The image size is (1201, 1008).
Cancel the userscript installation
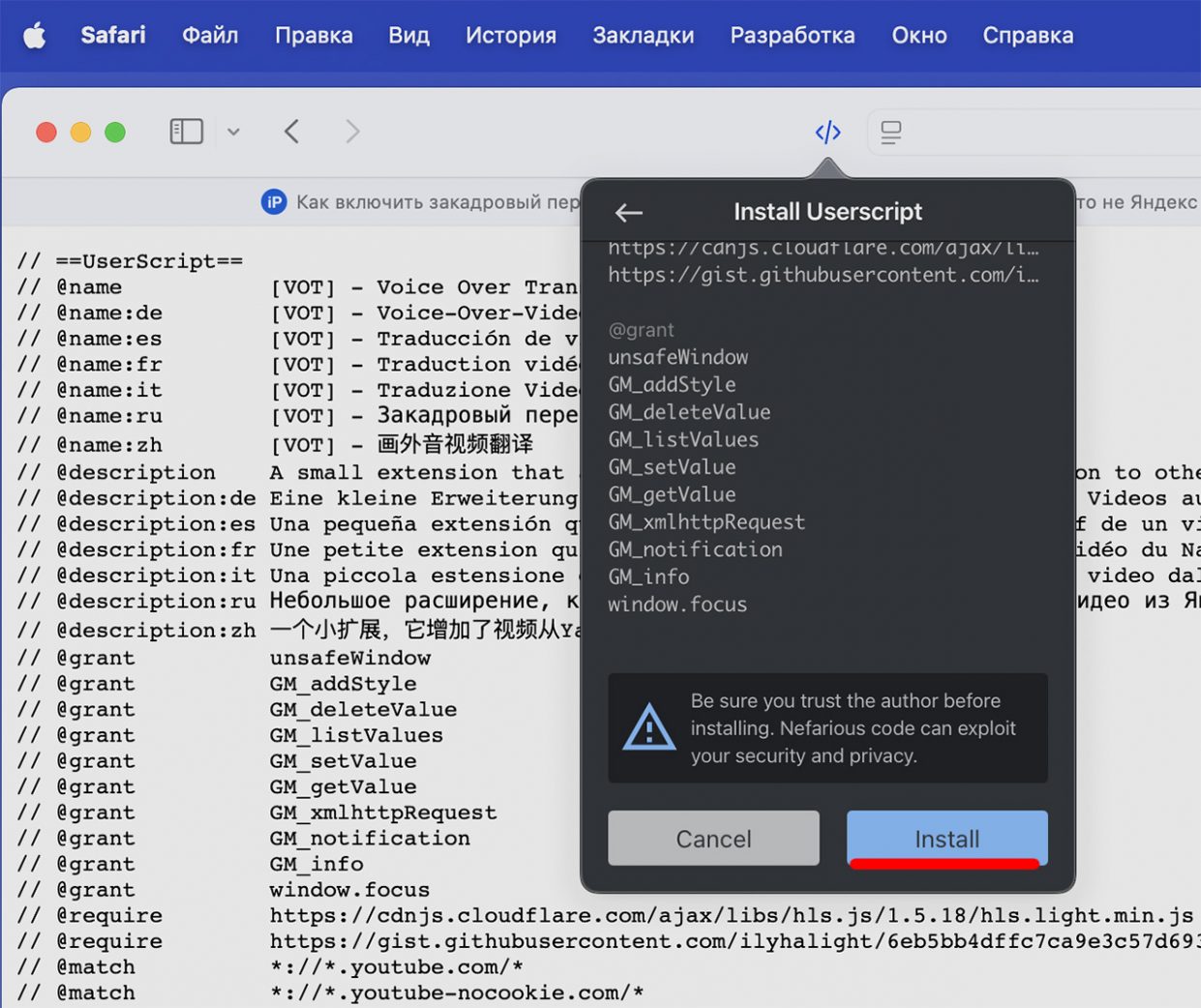click(713, 839)
